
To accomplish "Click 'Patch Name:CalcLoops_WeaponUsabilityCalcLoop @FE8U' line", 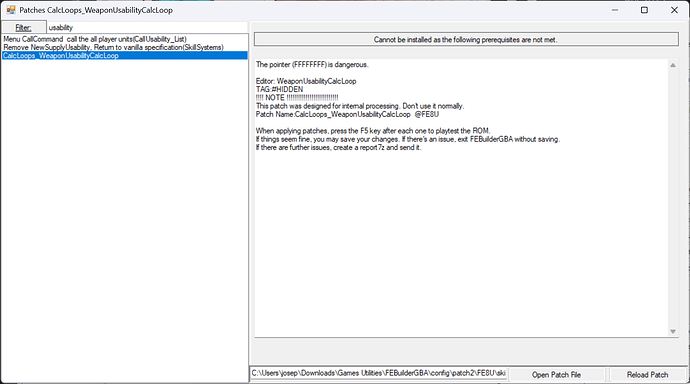I will tap(347, 114).
